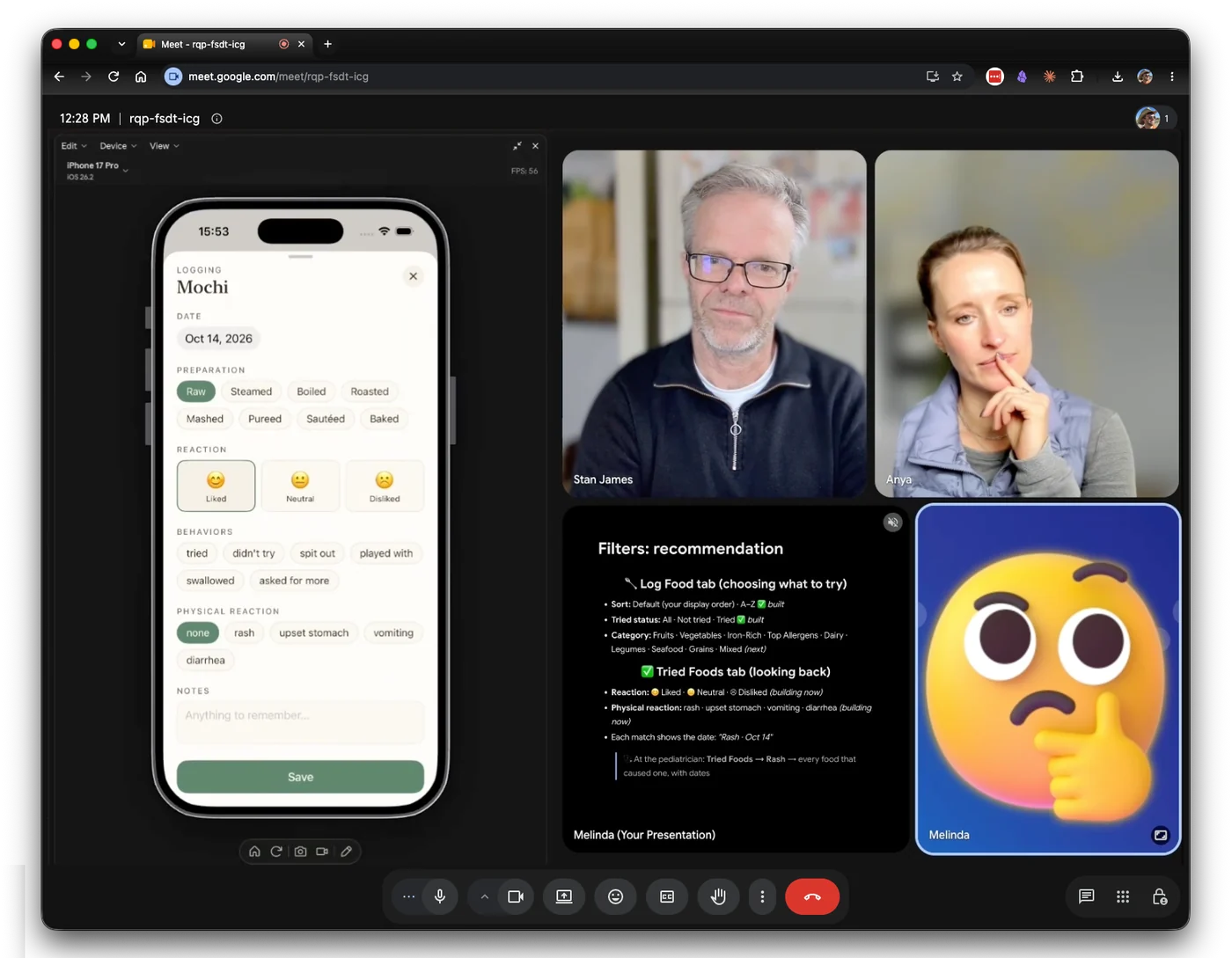This screenshot has height=958, width=1232.
Task: Select Stan James video tile
Action: pyautogui.click(x=715, y=323)
